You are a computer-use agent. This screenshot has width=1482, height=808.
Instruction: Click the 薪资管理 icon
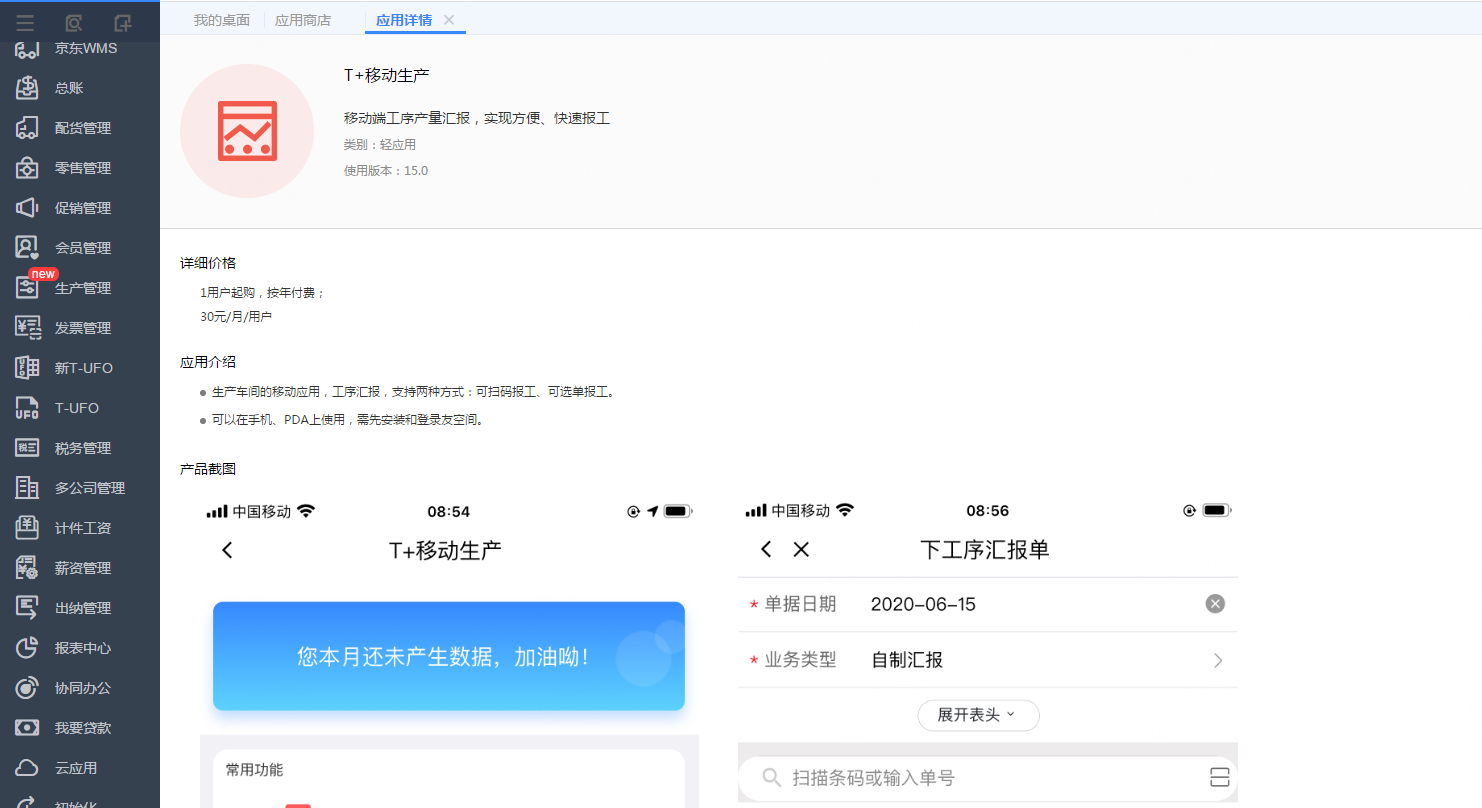pyautogui.click(x=27, y=568)
